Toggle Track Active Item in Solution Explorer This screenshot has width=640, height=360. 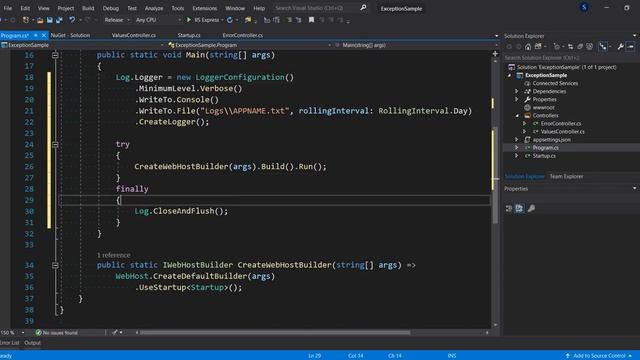pyautogui.click(x=603, y=47)
